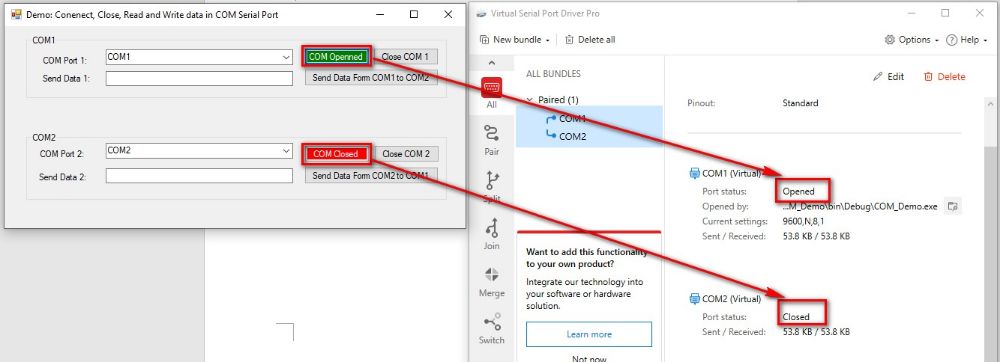Click the 9600,N,8,1 current settings value
Image resolution: width=1000 pixels, height=362 pixels.
pyautogui.click(x=804, y=221)
